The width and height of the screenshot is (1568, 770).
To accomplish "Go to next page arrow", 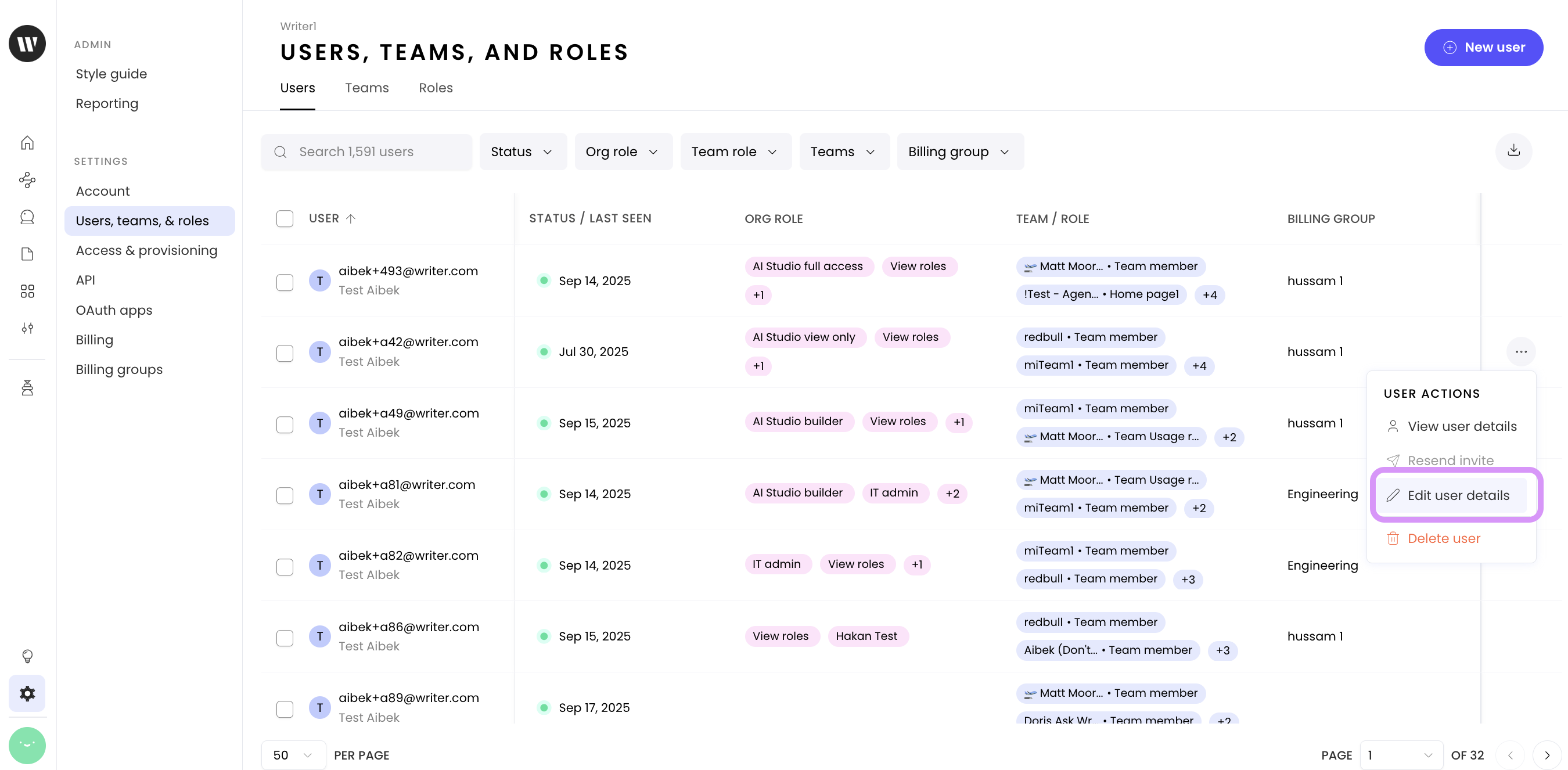I will (1547, 755).
